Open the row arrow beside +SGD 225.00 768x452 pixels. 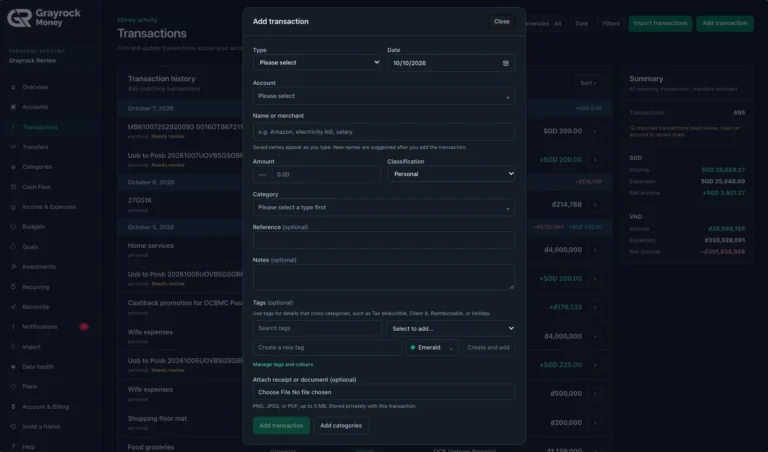tap(595, 365)
